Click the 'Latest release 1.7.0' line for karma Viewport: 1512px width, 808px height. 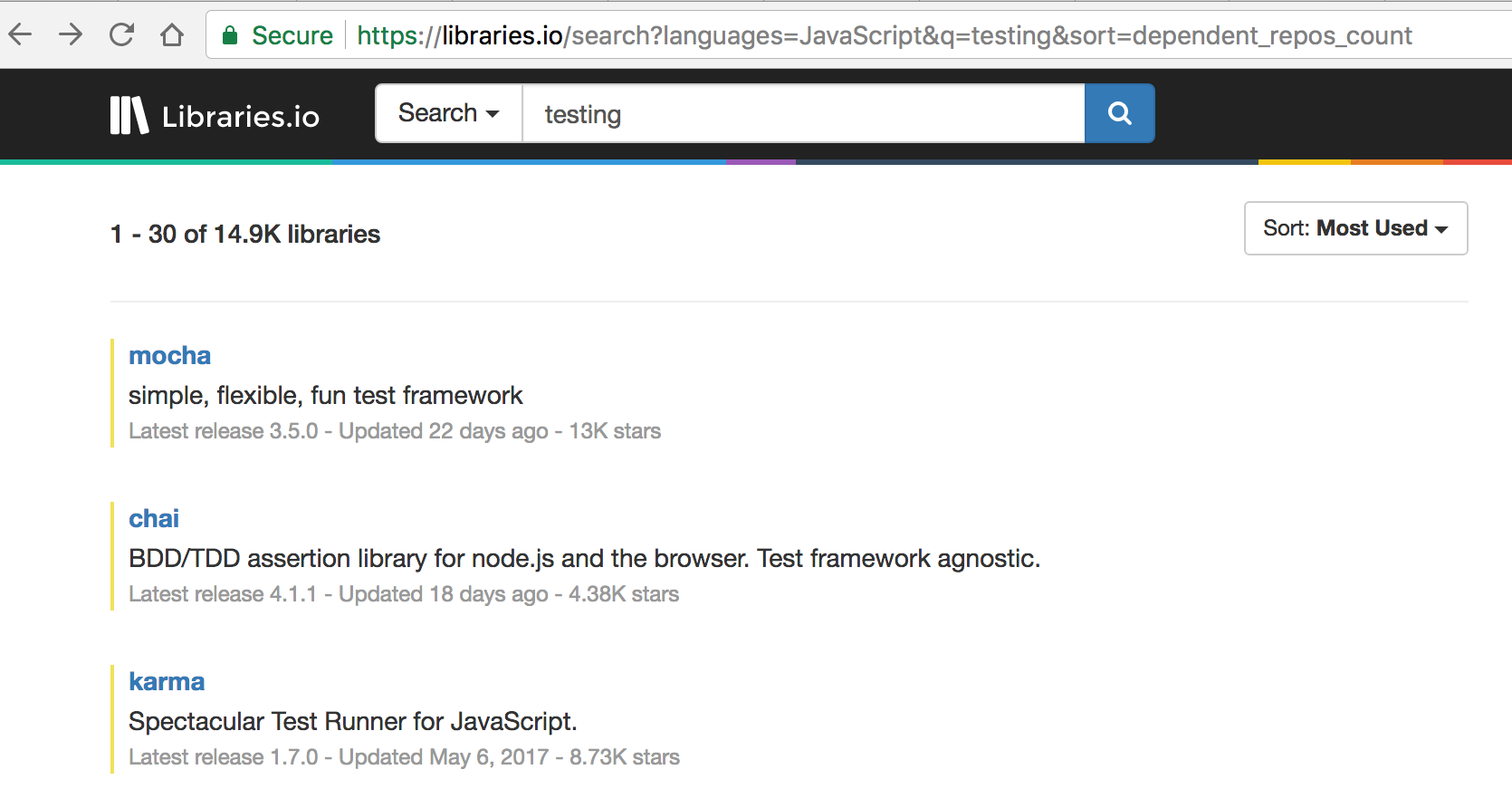pyautogui.click(x=404, y=757)
